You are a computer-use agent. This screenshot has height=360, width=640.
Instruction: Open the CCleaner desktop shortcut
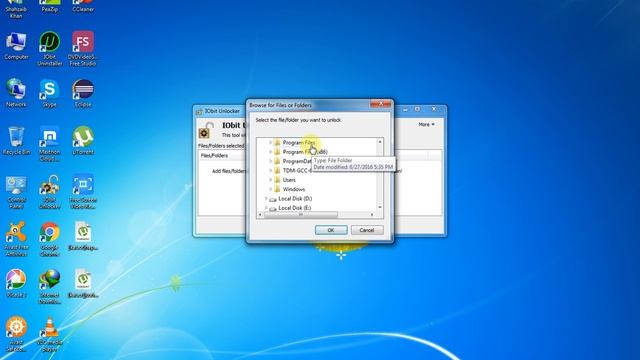[83, 6]
